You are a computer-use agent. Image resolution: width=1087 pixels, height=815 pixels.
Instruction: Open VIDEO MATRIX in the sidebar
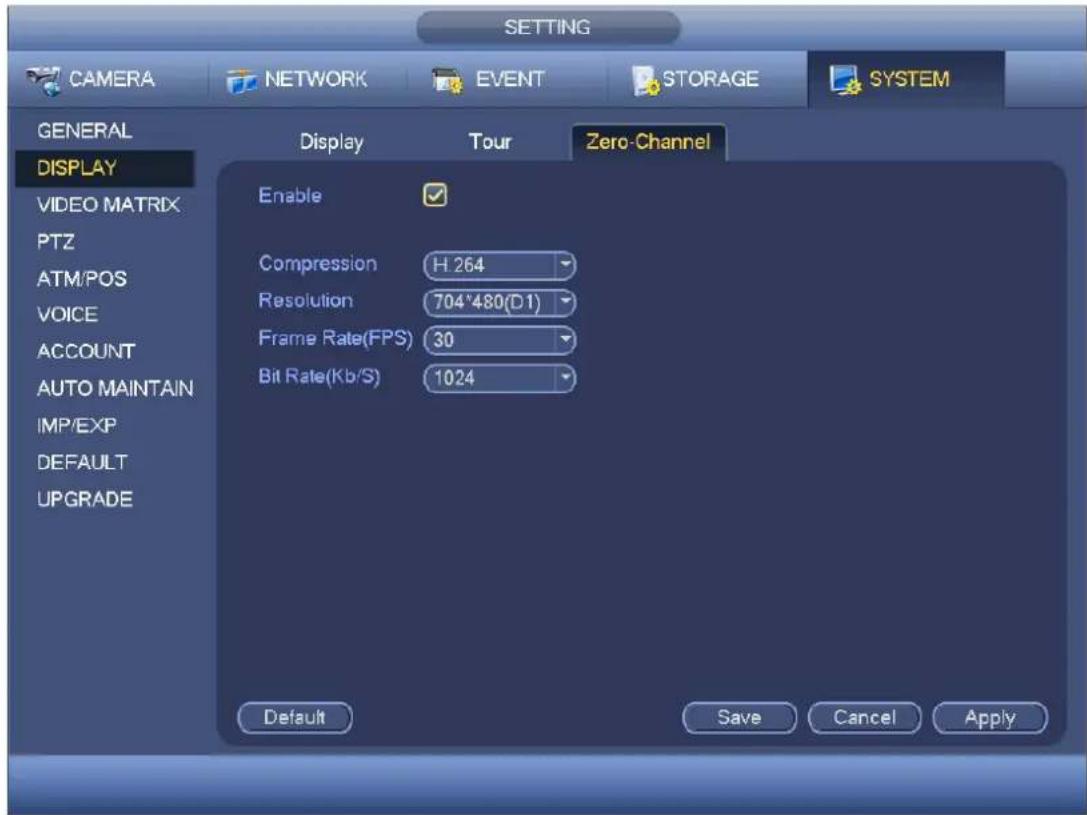click(x=108, y=205)
